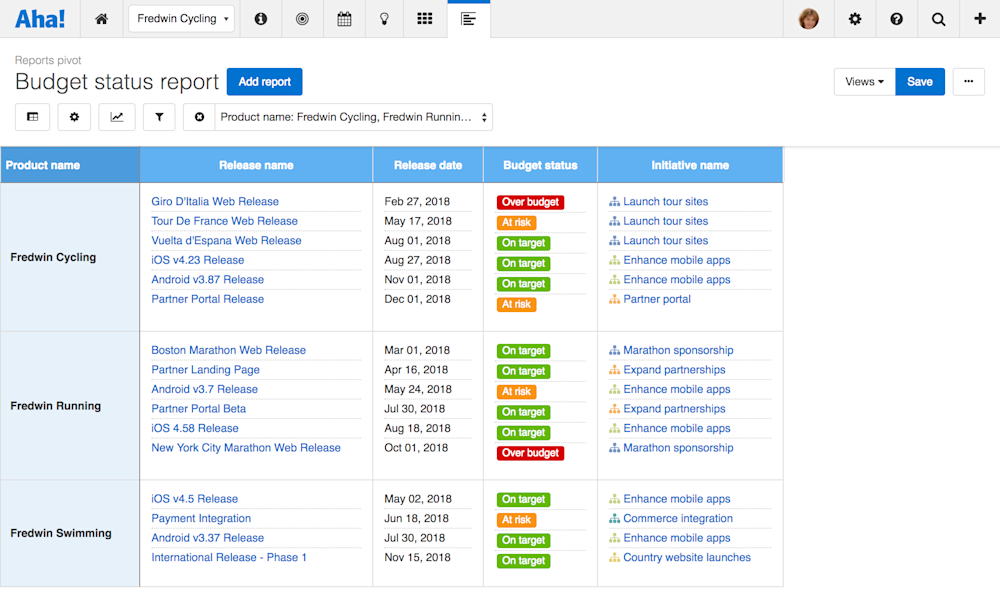
Task: Open the more options ellipsis menu
Action: 968,81
